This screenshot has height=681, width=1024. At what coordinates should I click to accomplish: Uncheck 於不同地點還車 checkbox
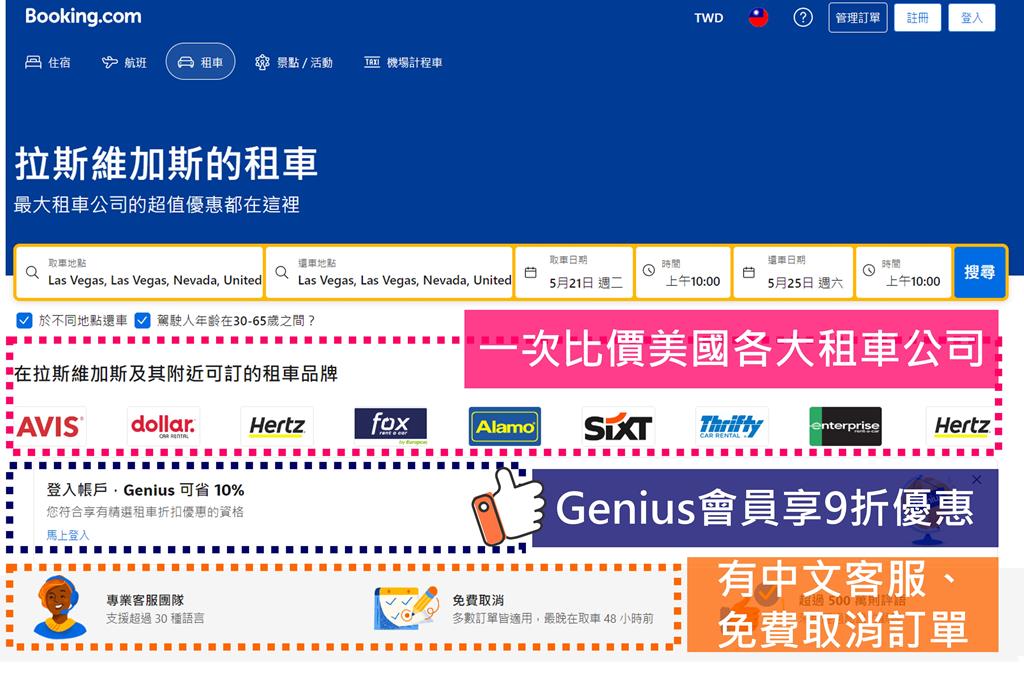(x=24, y=321)
